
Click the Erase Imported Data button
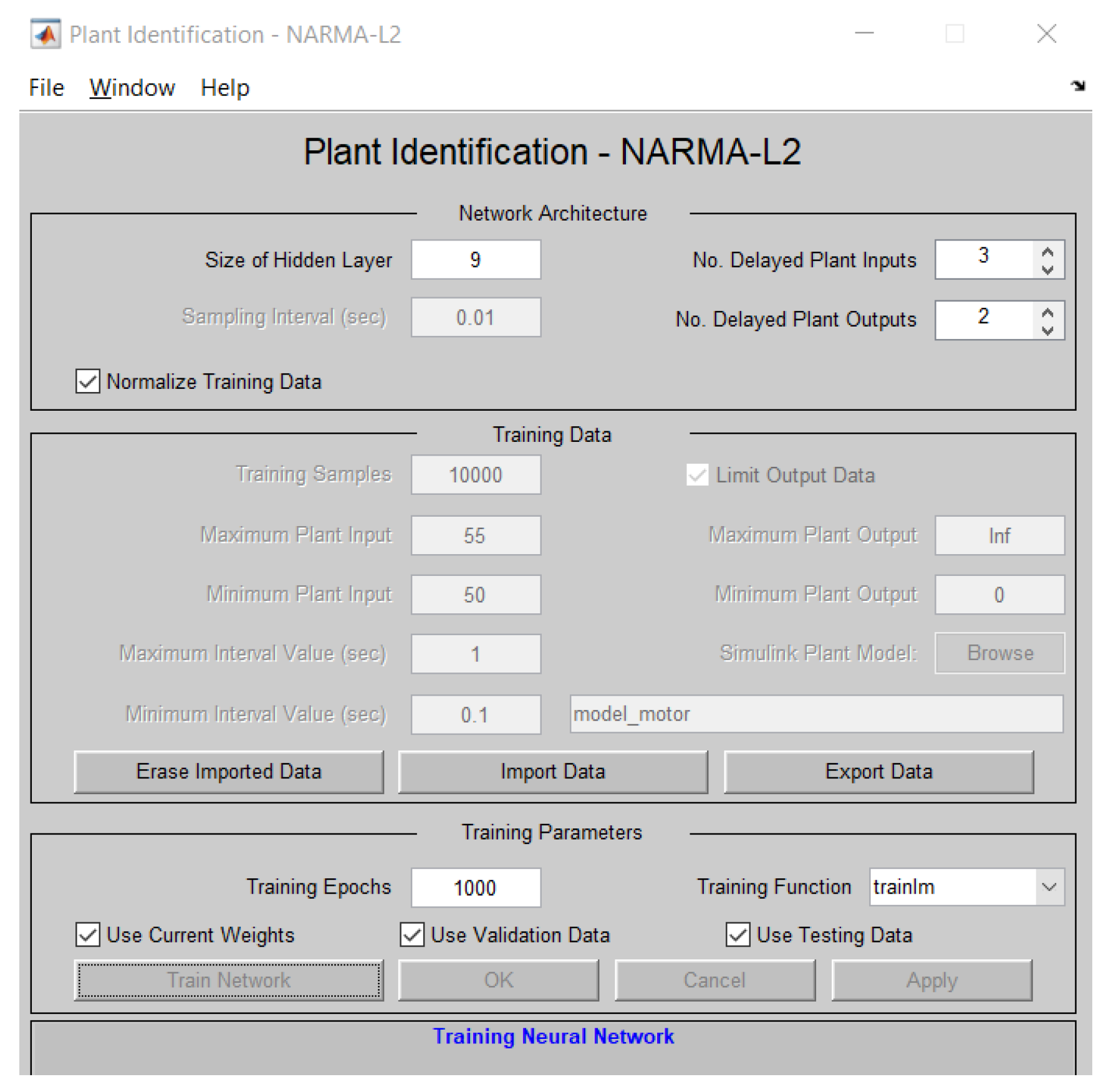point(229,772)
